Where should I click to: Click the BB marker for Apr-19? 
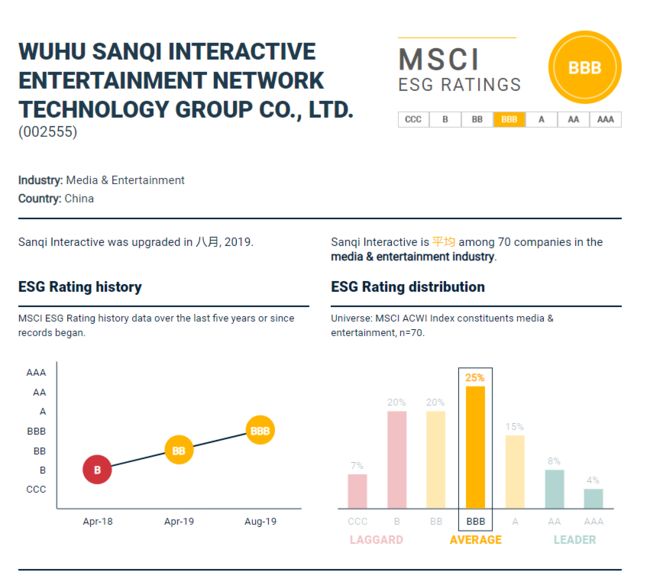point(179,450)
